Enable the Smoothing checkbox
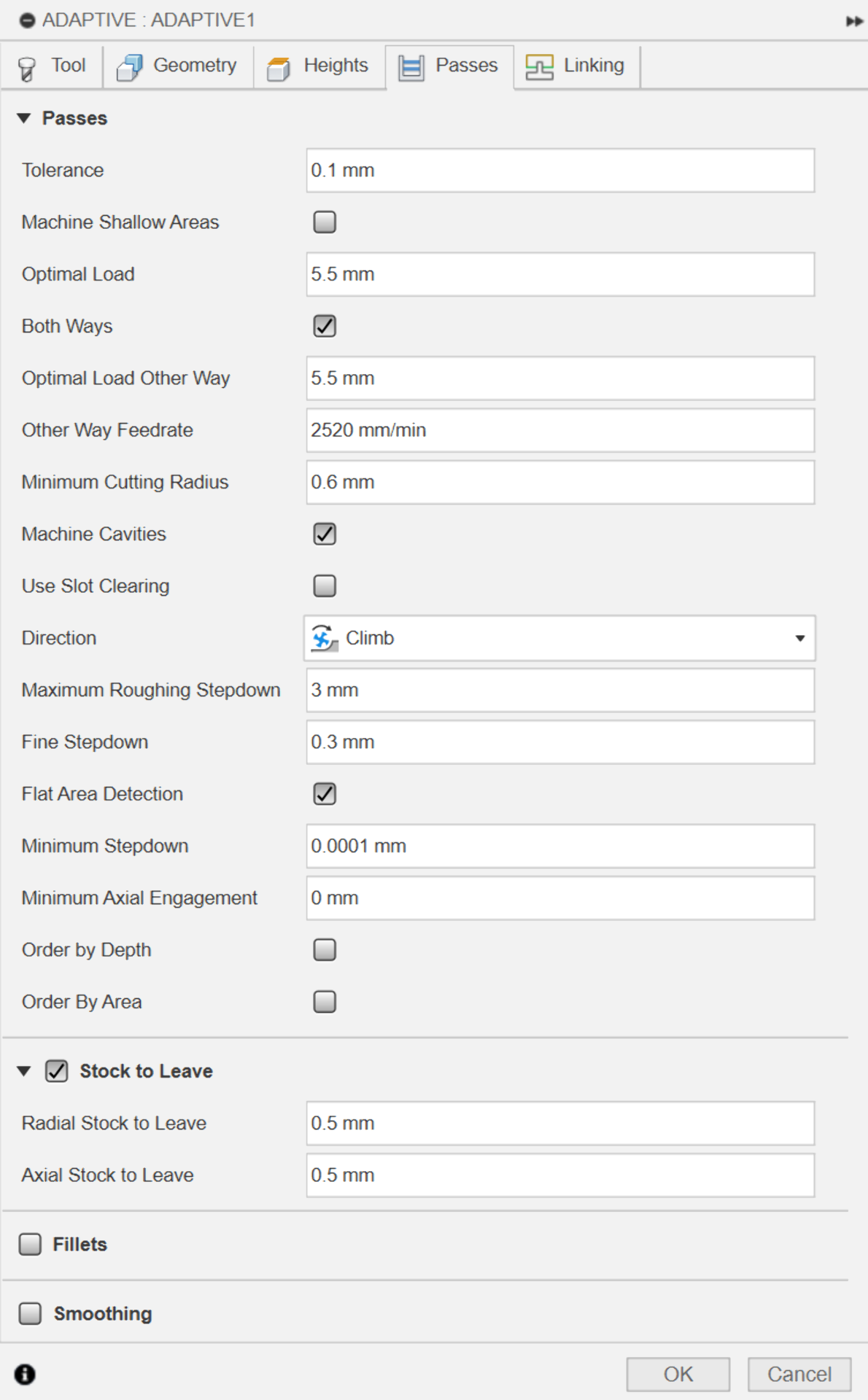868x1400 pixels. [31, 1313]
